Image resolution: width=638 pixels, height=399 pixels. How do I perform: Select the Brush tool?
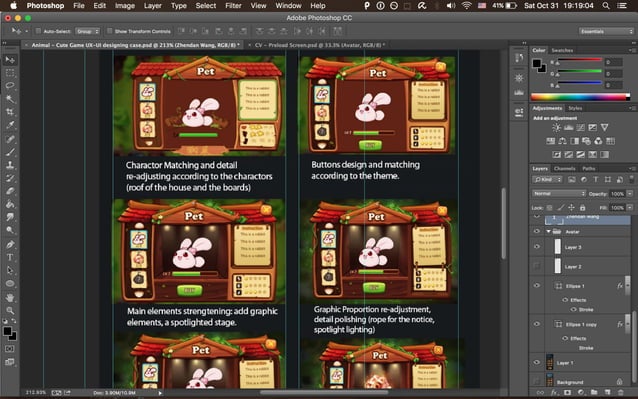click(10, 152)
